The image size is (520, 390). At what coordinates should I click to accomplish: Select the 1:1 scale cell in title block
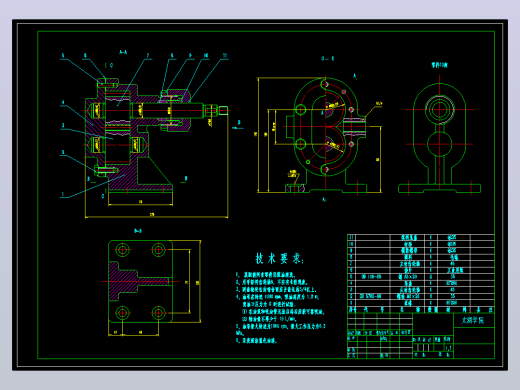(449, 348)
